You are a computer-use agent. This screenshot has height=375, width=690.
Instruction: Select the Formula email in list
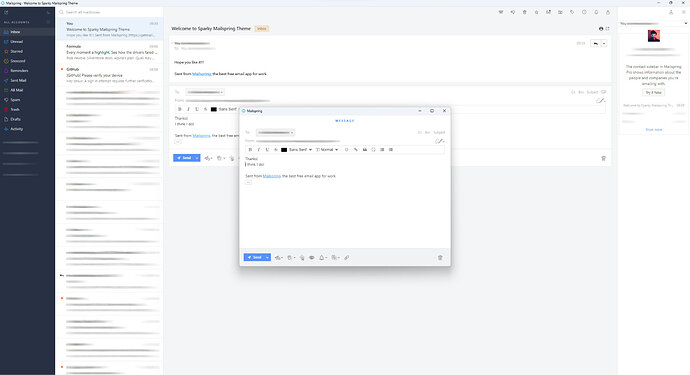click(110, 52)
